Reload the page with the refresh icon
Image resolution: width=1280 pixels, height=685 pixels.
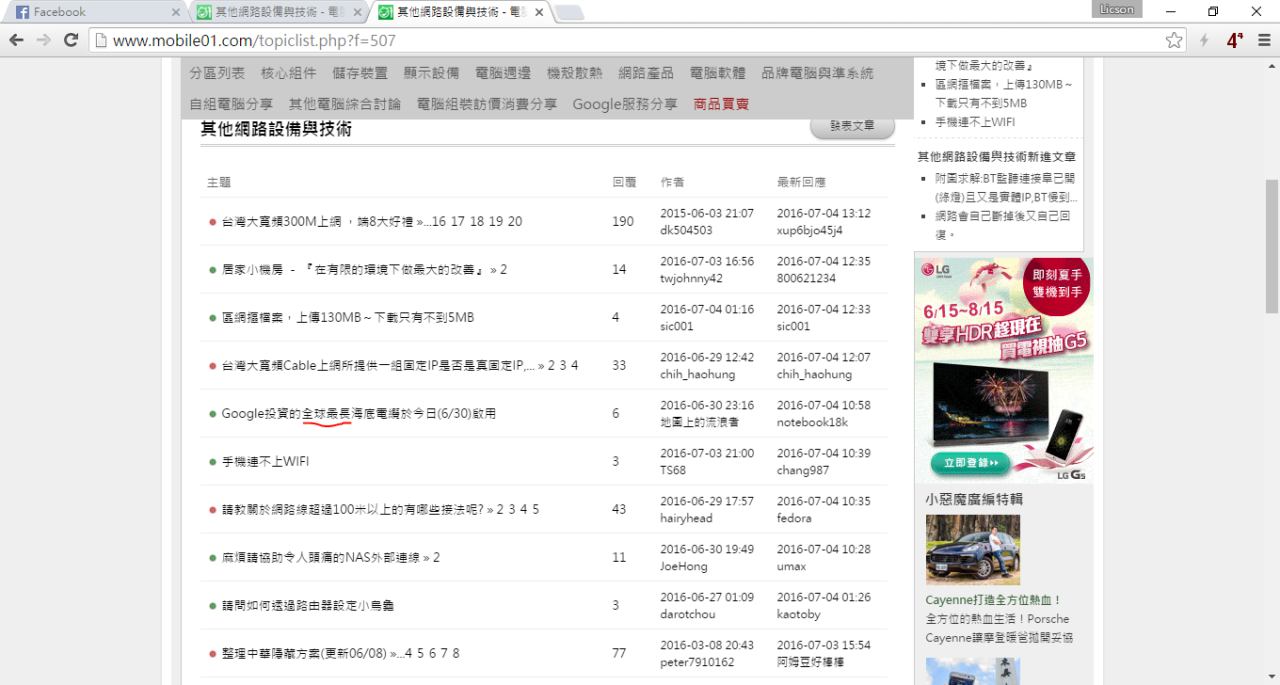pyautogui.click(x=71, y=40)
